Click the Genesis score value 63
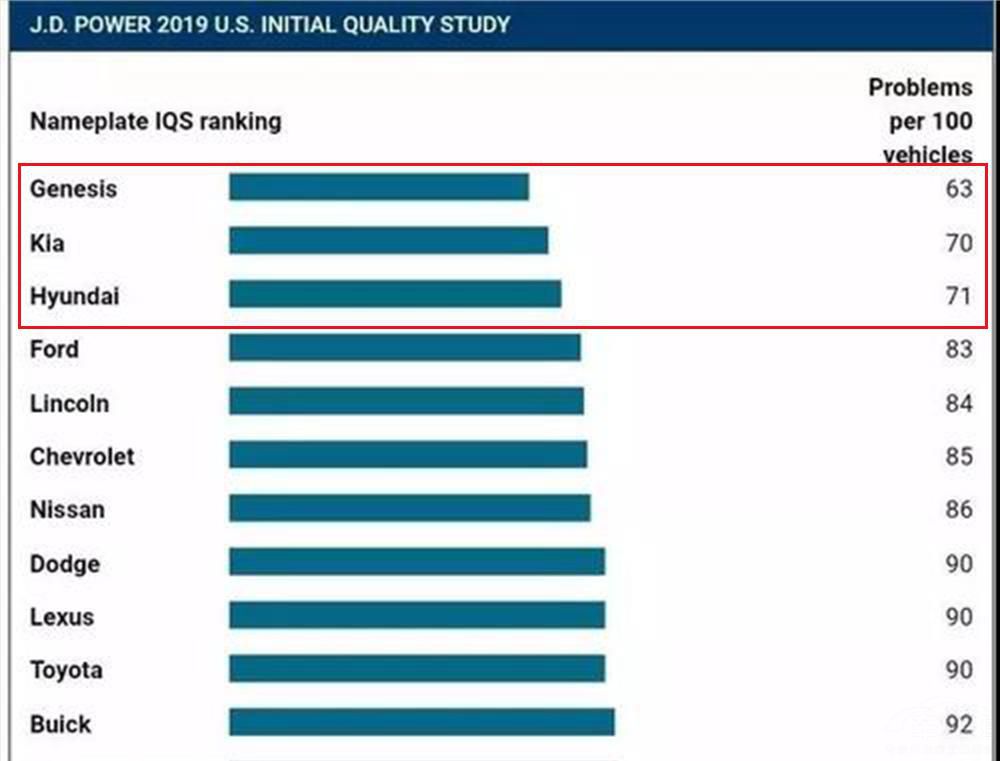Screen dimensions: 1000x761 [x=958, y=188]
